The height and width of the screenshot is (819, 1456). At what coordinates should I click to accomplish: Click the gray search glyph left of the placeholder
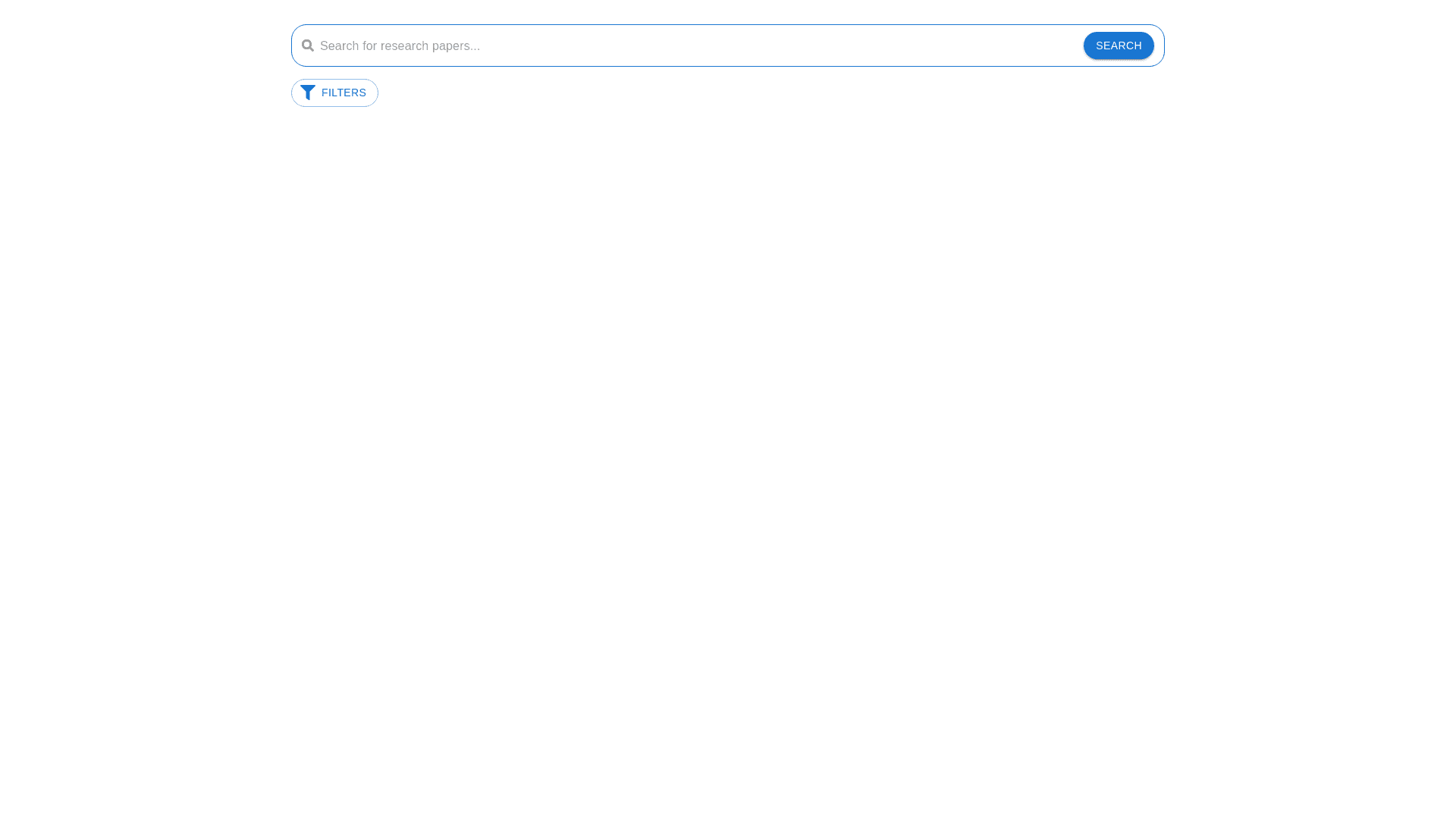pyautogui.click(x=307, y=45)
